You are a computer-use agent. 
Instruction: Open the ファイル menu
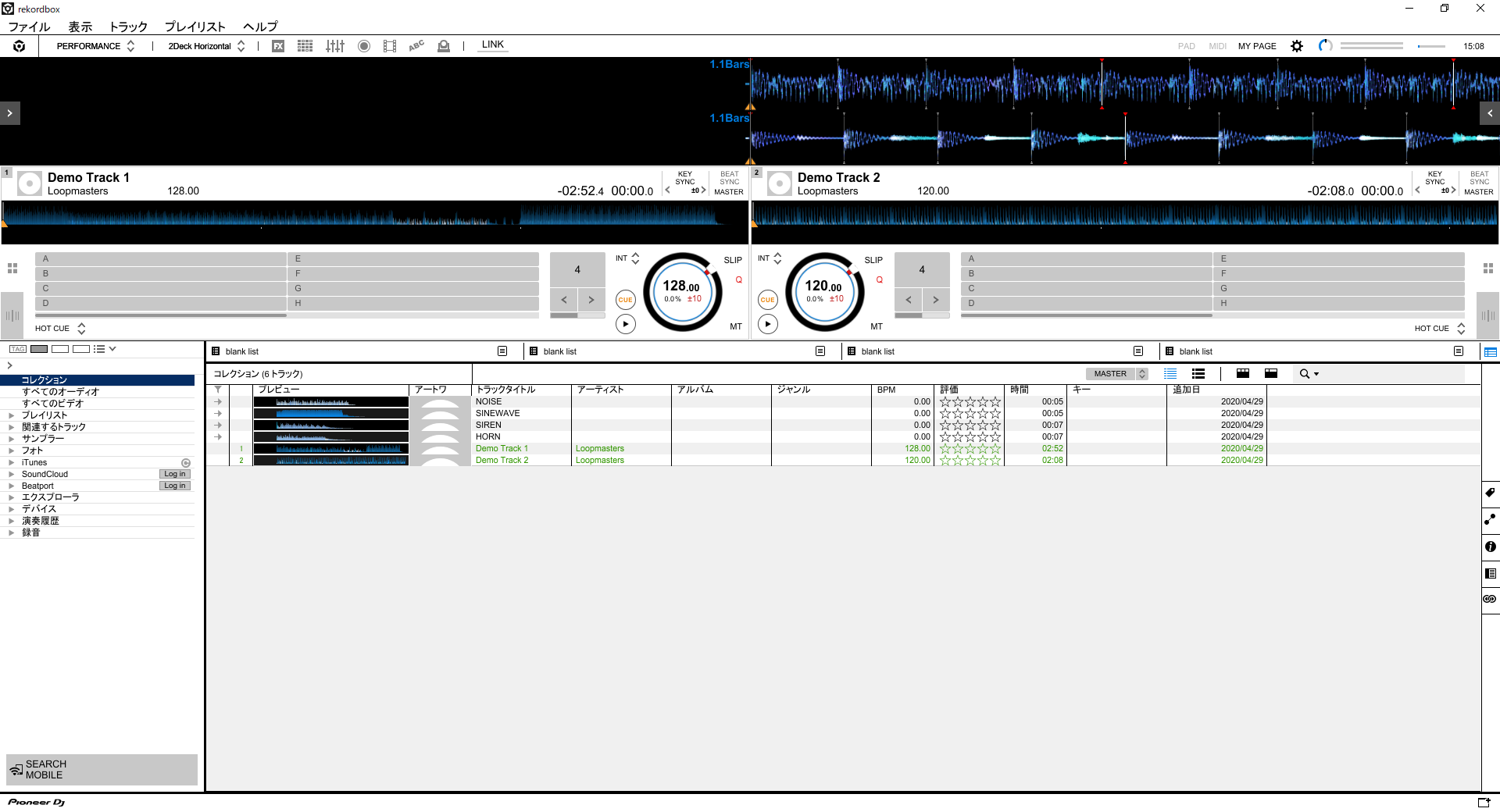coord(29,27)
